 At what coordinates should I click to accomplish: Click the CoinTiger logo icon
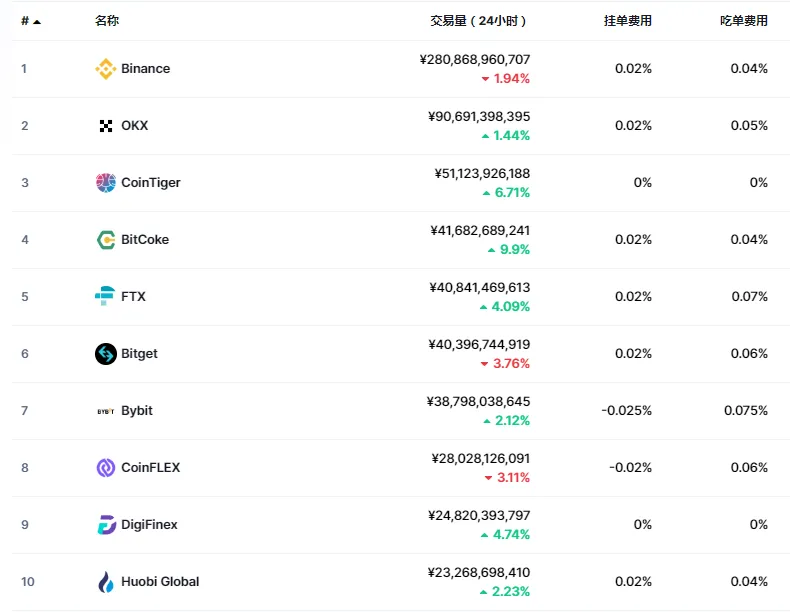pyautogui.click(x=106, y=183)
